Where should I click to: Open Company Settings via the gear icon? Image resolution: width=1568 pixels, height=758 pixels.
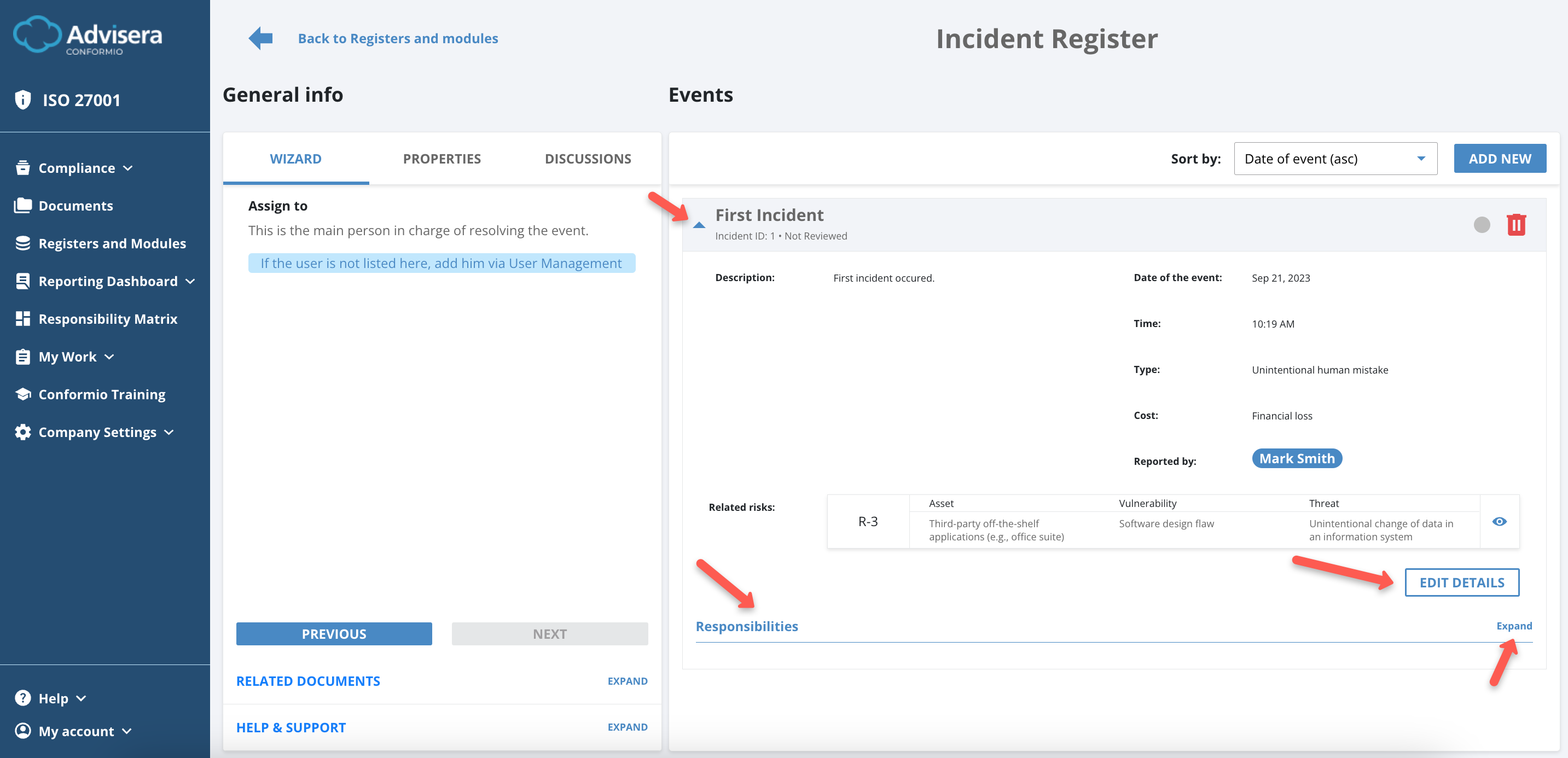(22, 432)
